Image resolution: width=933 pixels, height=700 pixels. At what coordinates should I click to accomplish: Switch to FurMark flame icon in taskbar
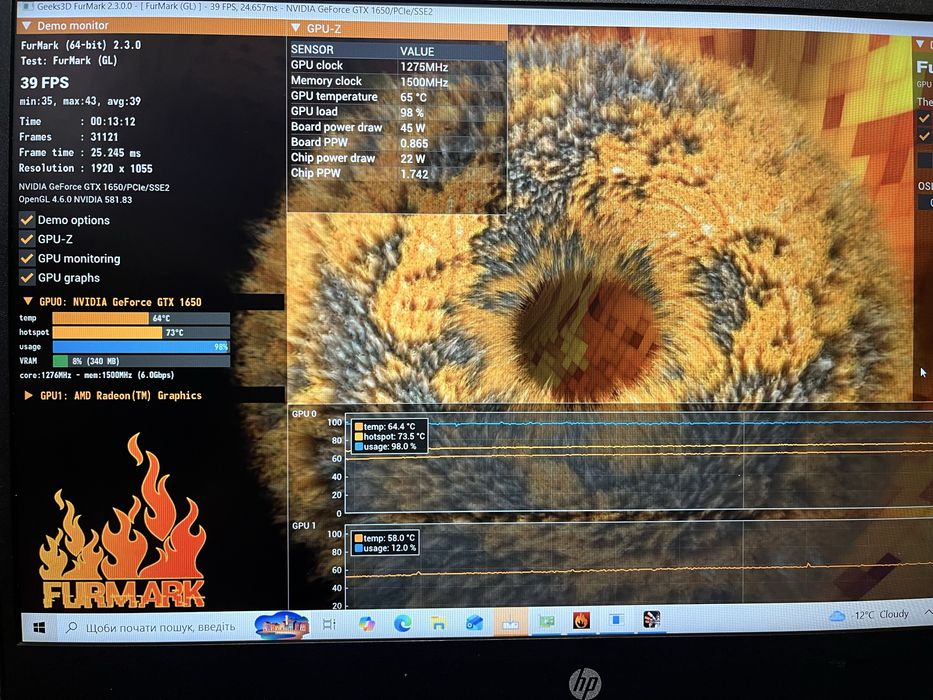click(x=581, y=621)
